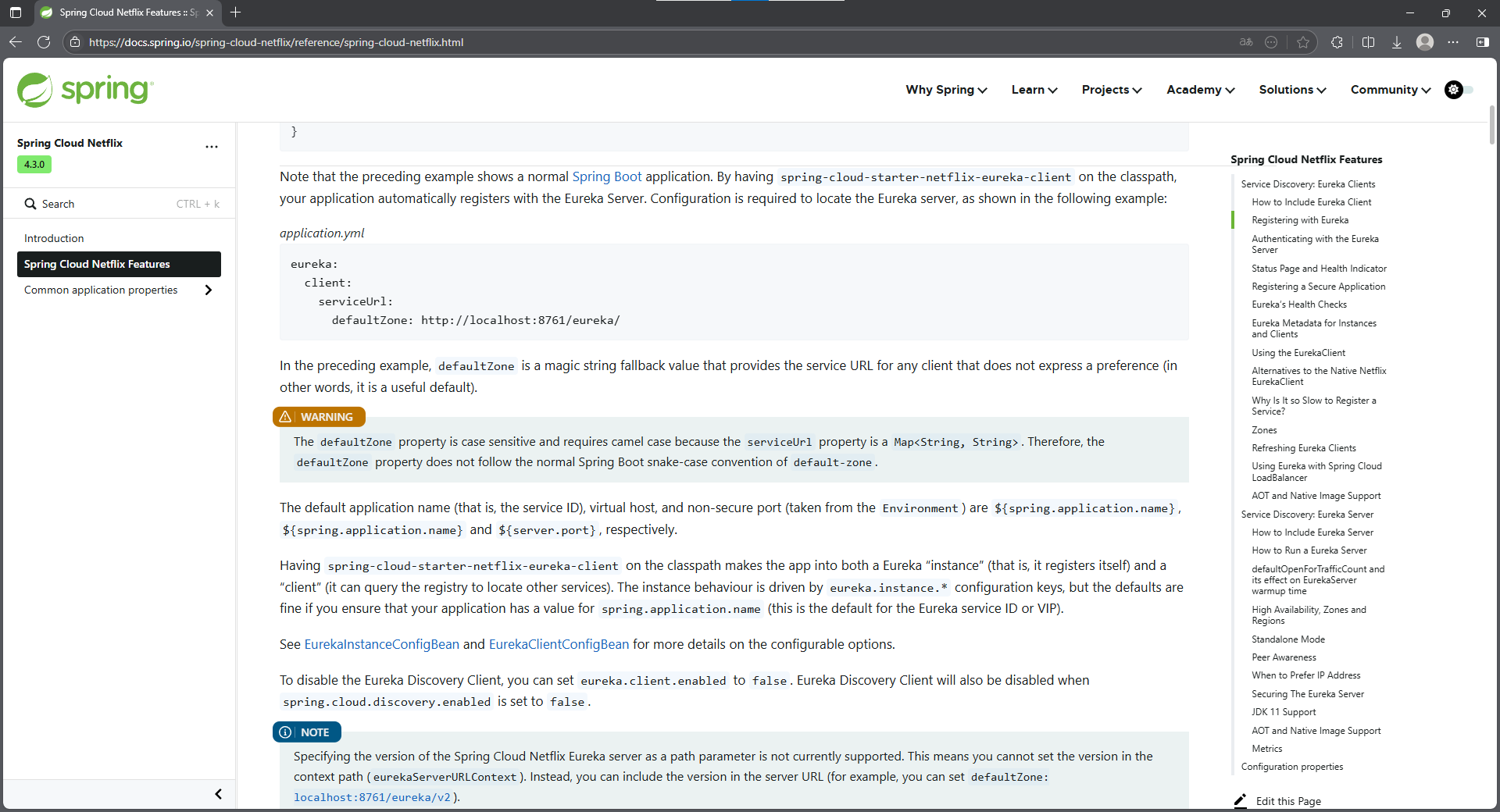
Task: Jump to Zones section
Action: (x=1264, y=430)
